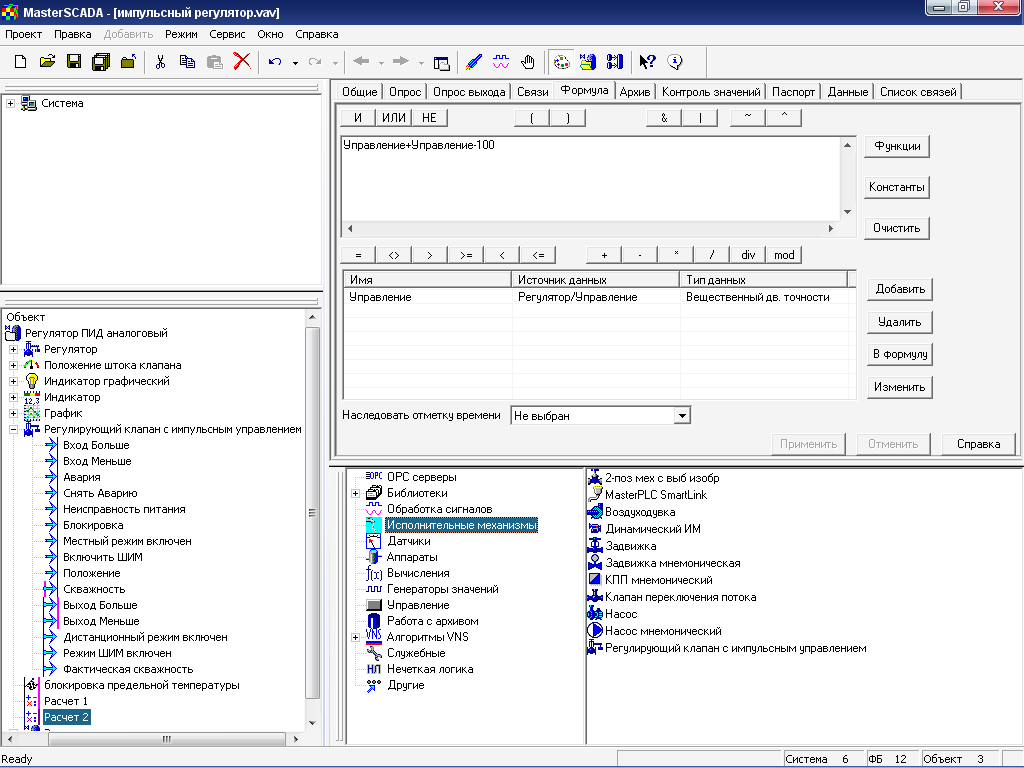Click the Copy toolbar icon
The image size is (1024, 768).
coord(187,62)
